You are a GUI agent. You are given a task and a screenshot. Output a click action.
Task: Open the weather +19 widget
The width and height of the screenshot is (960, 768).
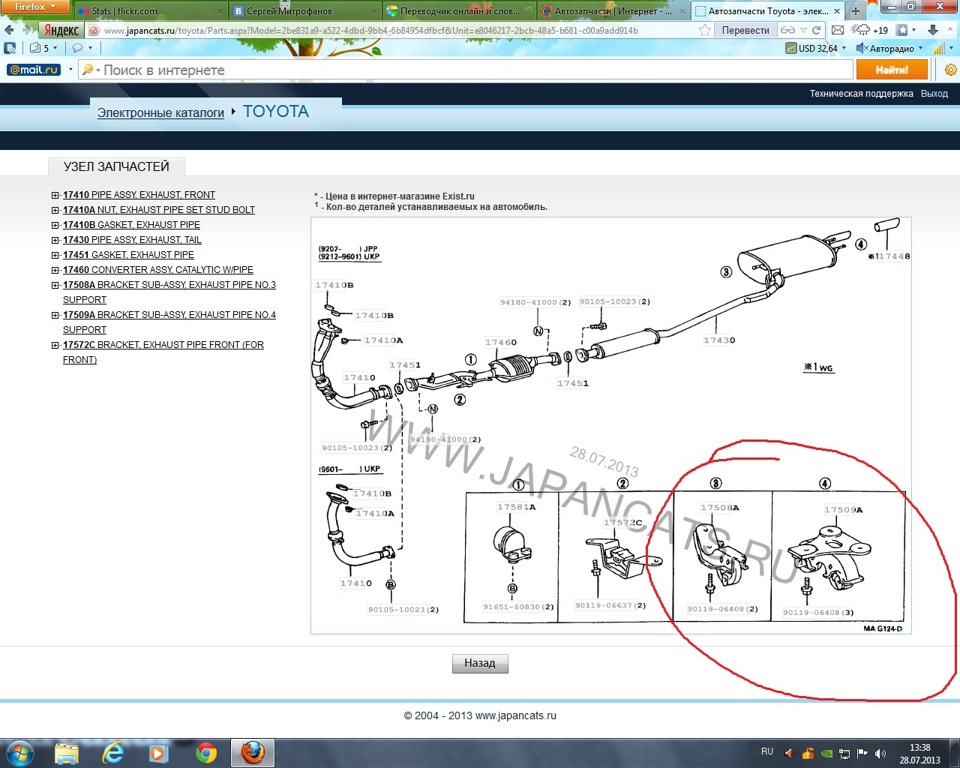869,30
